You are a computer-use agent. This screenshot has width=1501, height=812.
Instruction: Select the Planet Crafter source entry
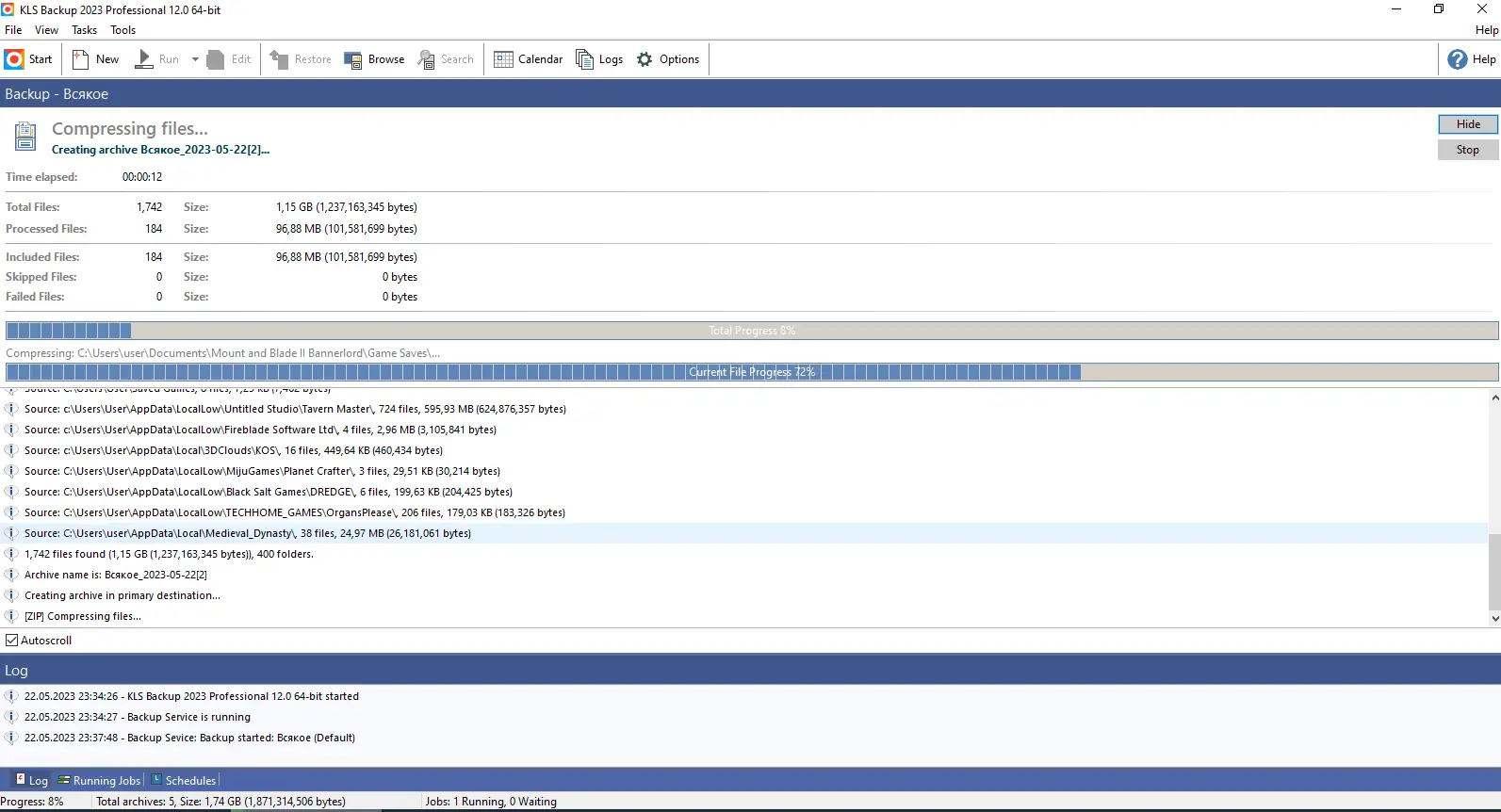tap(744, 471)
